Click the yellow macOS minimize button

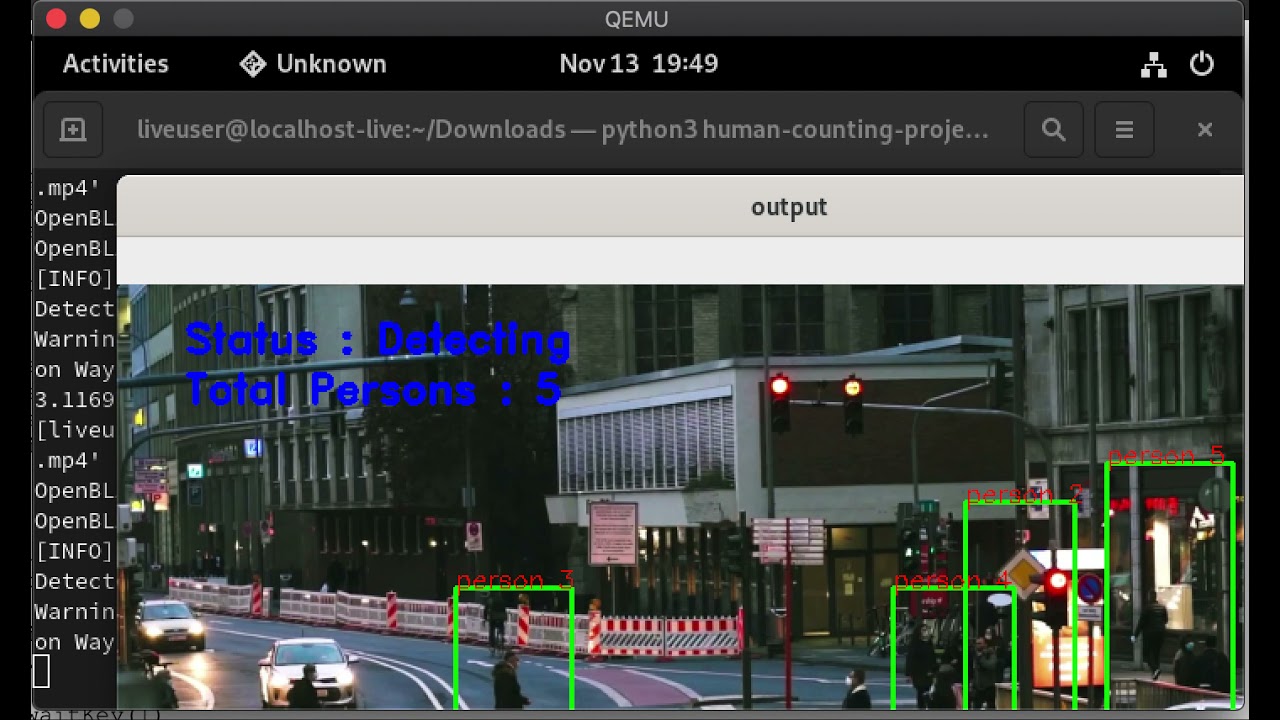[x=90, y=19]
